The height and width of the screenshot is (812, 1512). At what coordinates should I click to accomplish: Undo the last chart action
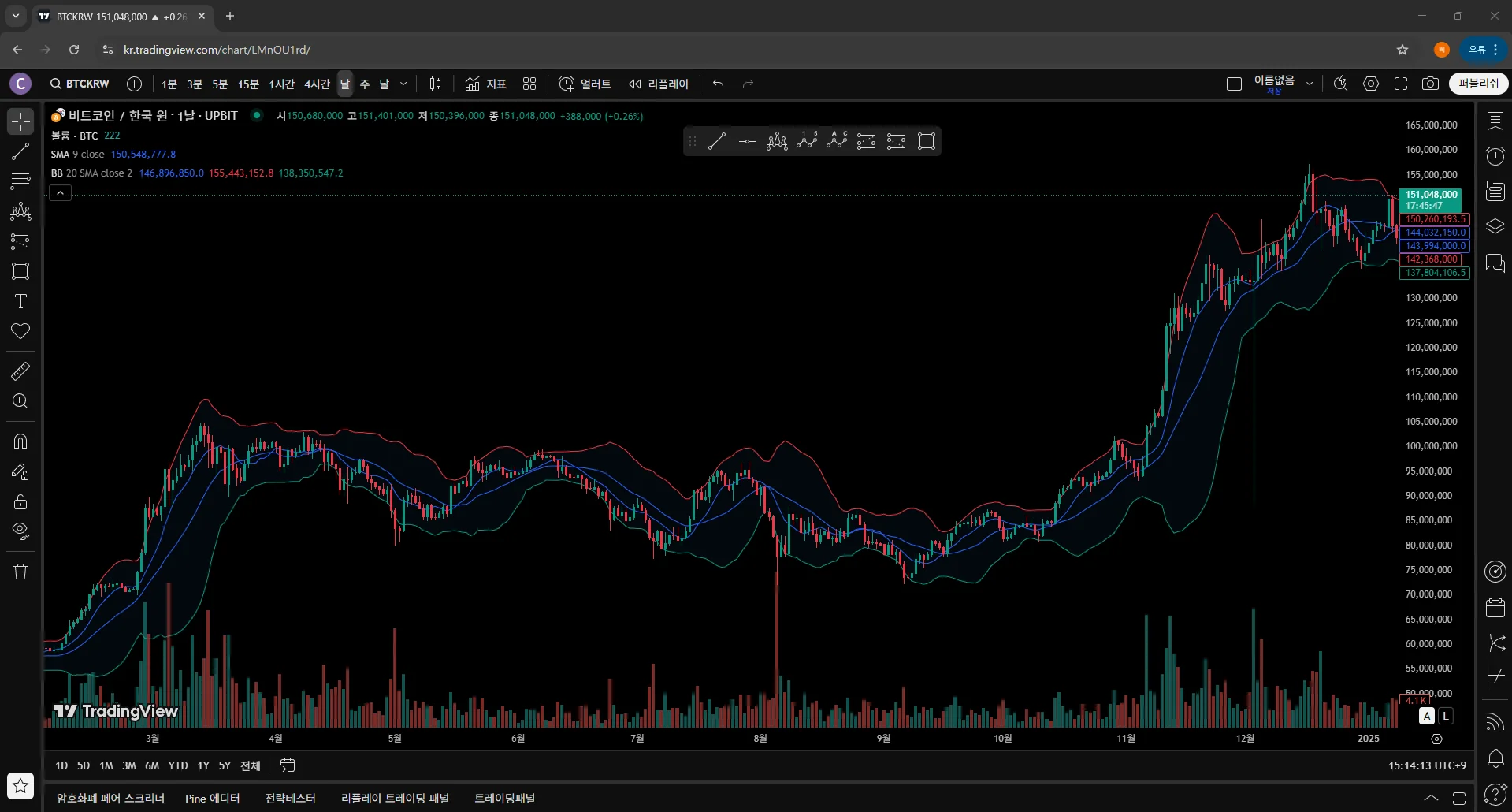[718, 84]
